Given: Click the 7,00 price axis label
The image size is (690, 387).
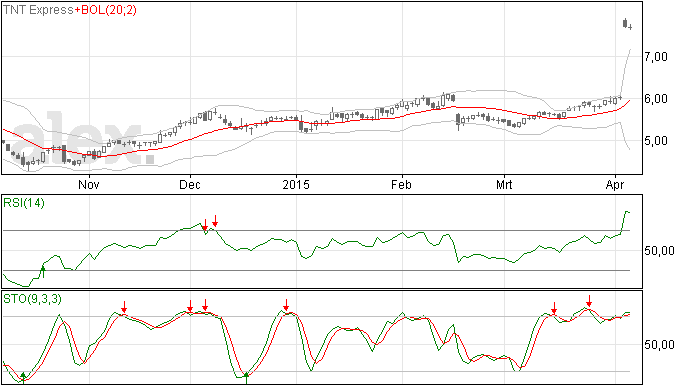Looking at the screenshot, I should pos(656,57).
